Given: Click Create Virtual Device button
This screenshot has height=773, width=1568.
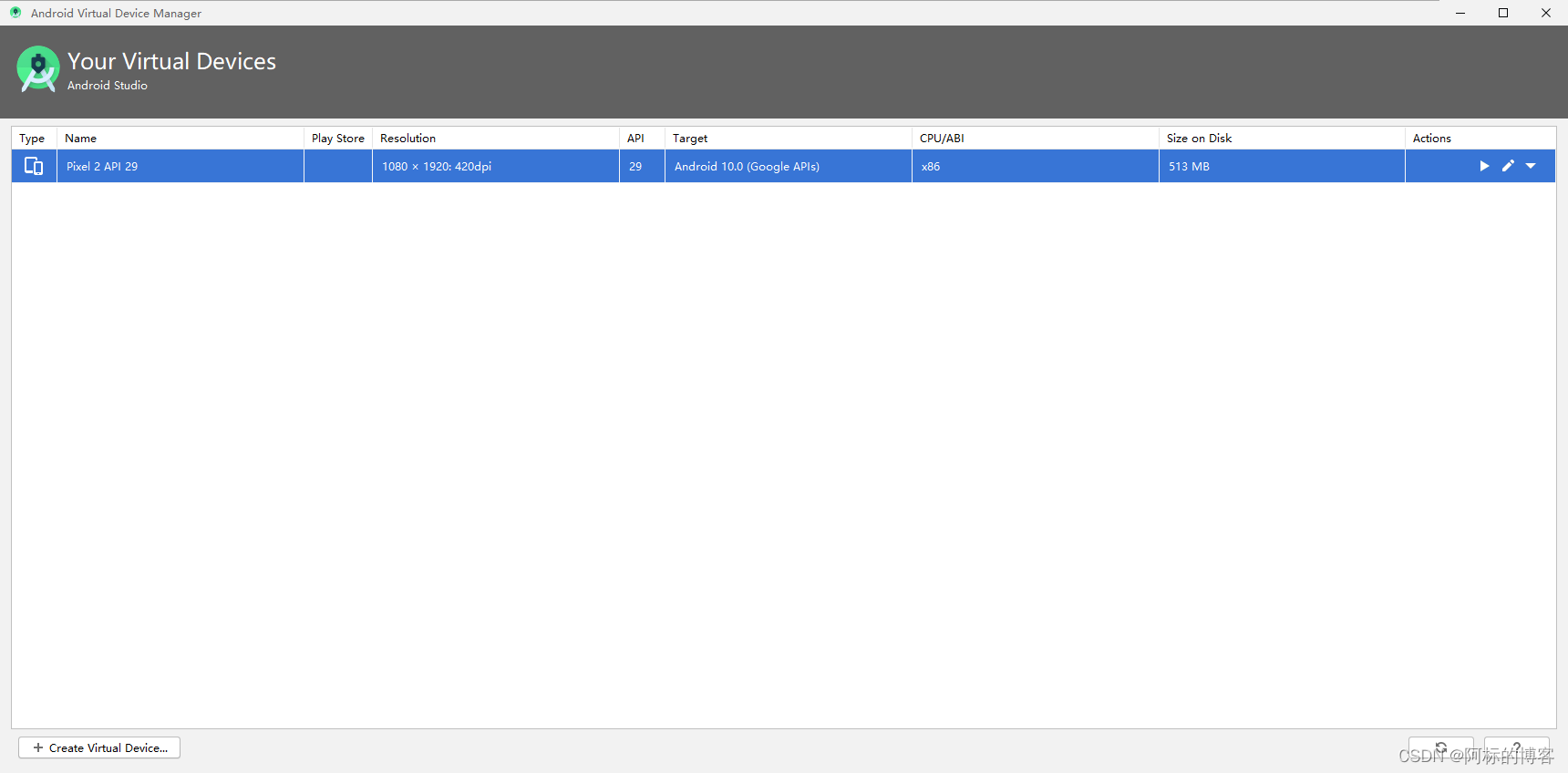Looking at the screenshot, I should tap(99, 747).
